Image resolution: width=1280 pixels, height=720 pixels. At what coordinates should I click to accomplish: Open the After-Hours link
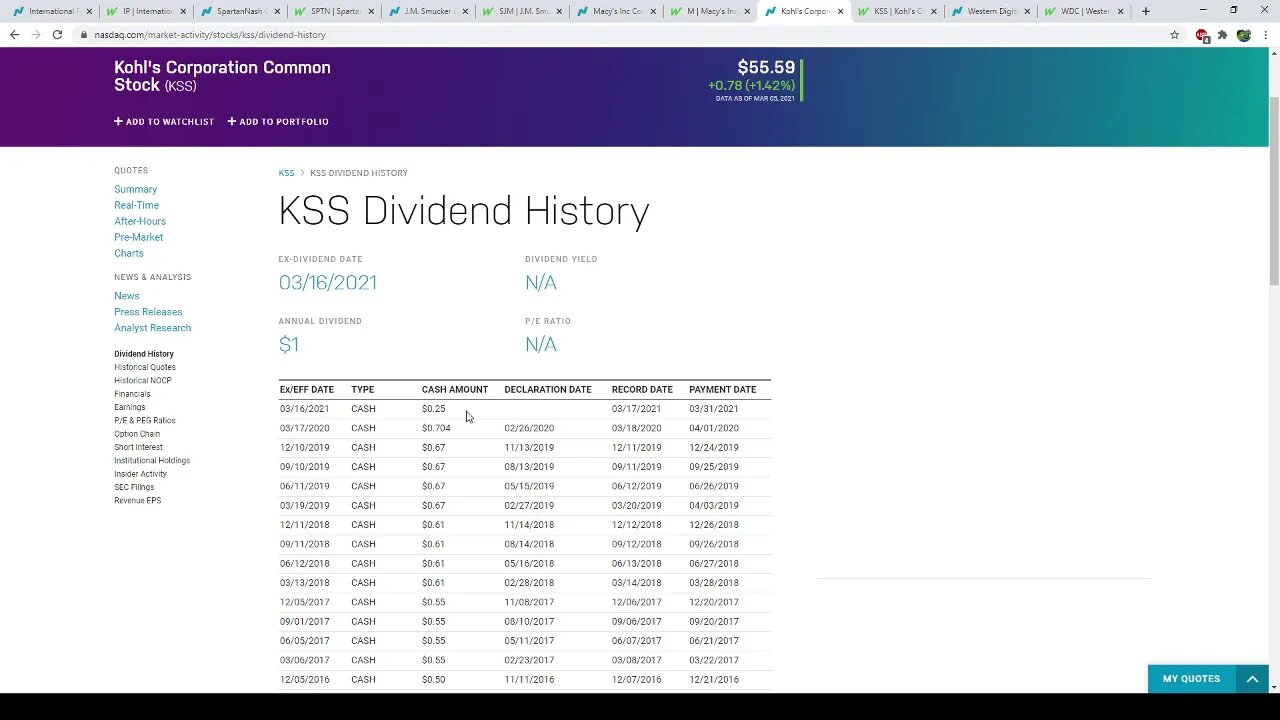[x=140, y=221]
